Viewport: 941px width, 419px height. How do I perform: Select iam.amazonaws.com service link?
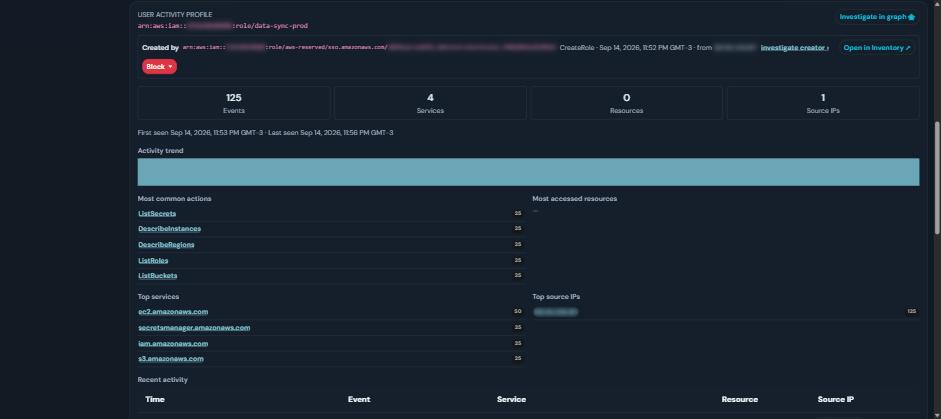coord(173,343)
